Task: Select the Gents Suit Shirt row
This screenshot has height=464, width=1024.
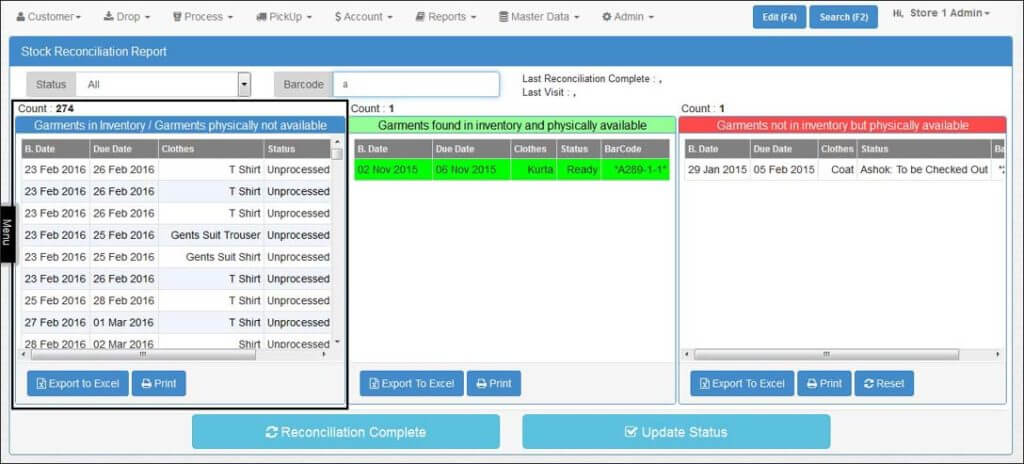Action: (x=176, y=257)
